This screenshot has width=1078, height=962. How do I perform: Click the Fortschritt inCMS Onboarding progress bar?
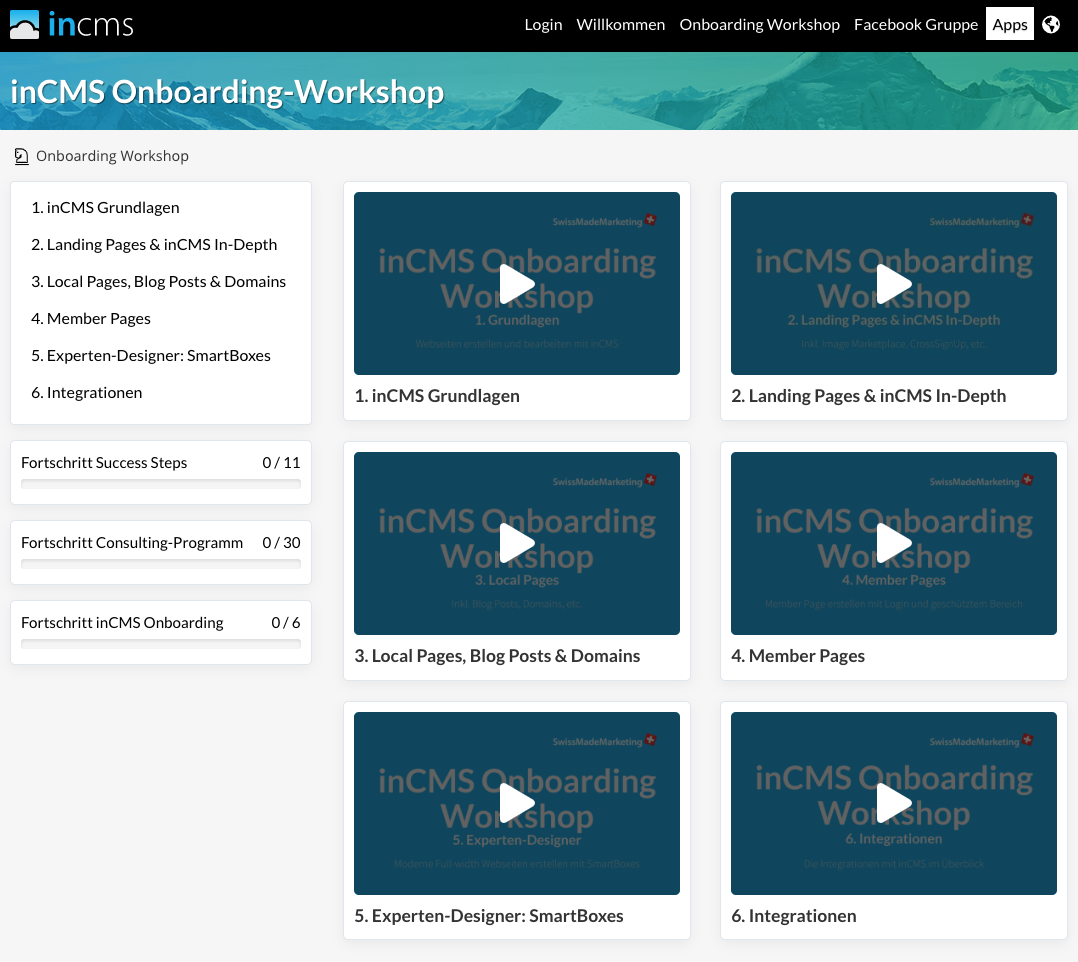click(x=161, y=644)
